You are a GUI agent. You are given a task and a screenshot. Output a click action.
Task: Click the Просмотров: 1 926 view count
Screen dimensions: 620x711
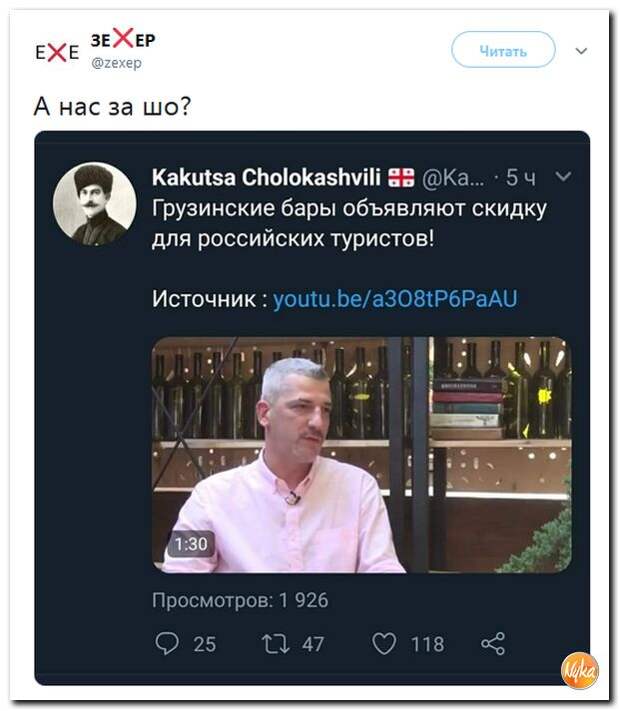[x=240, y=600]
